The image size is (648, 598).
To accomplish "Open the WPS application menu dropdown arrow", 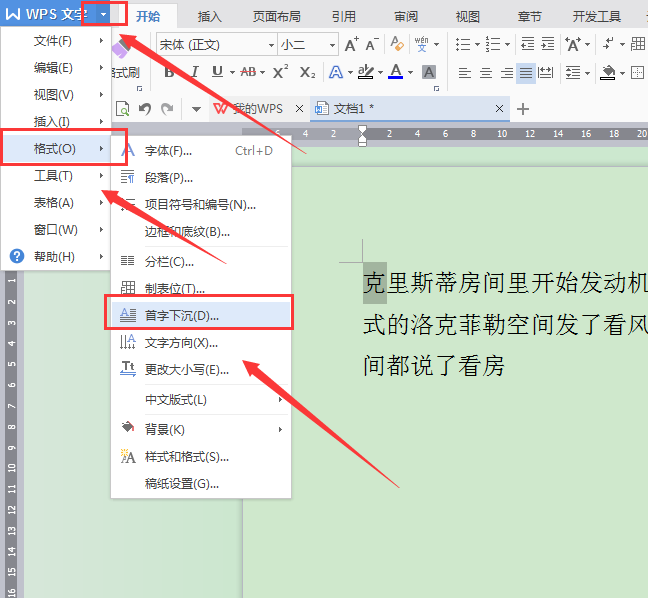I will point(103,14).
